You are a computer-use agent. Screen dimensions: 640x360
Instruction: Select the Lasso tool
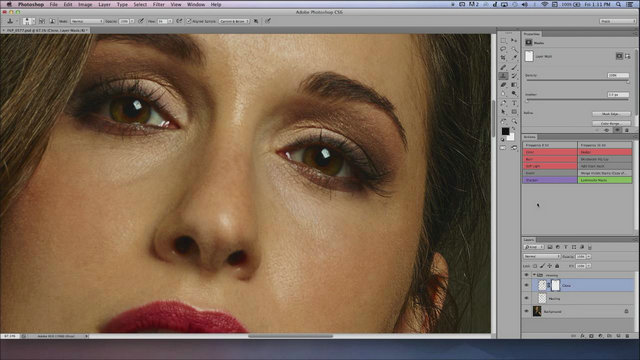[504, 49]
